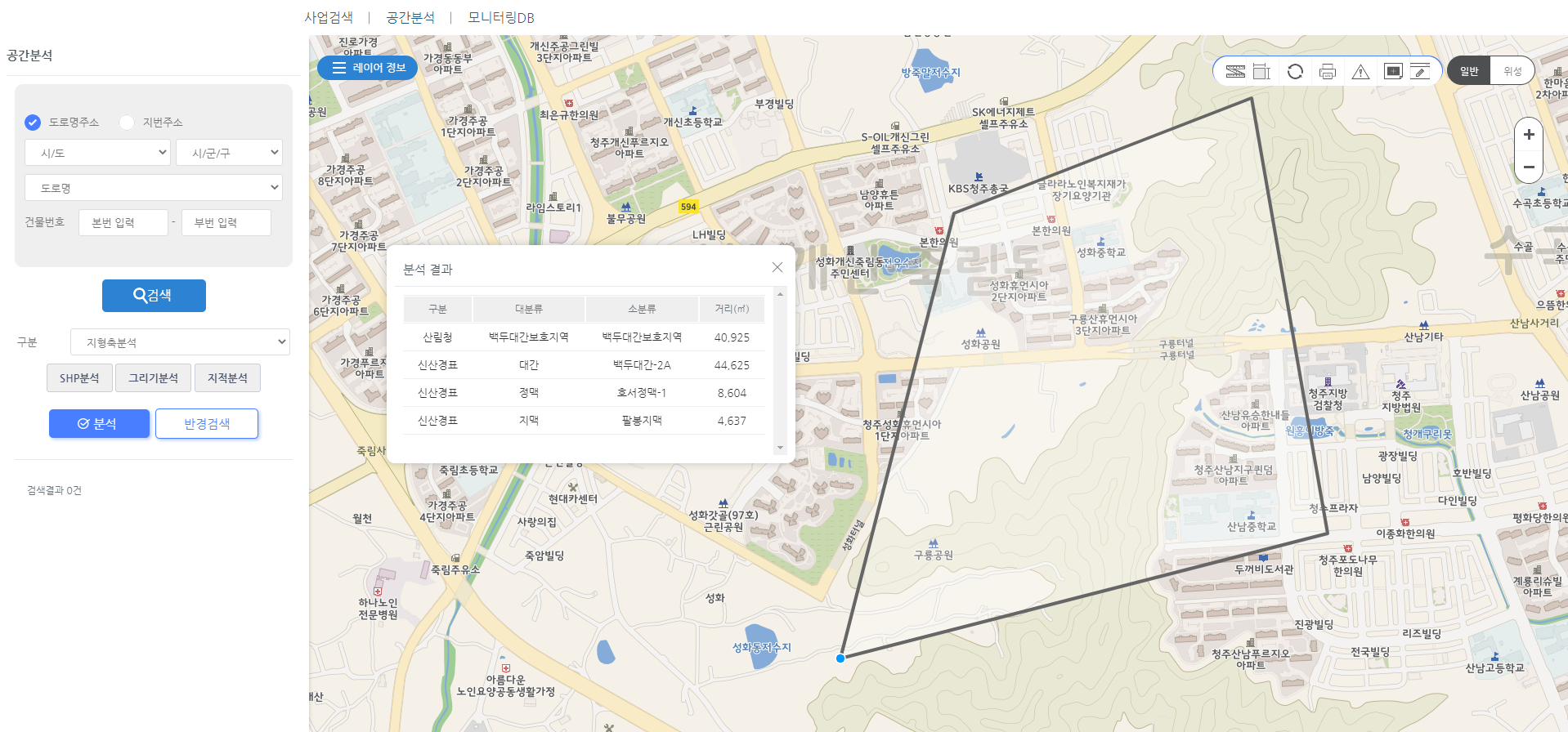
Task: Click the 반경검색 button
Action: tap(207, 424)
